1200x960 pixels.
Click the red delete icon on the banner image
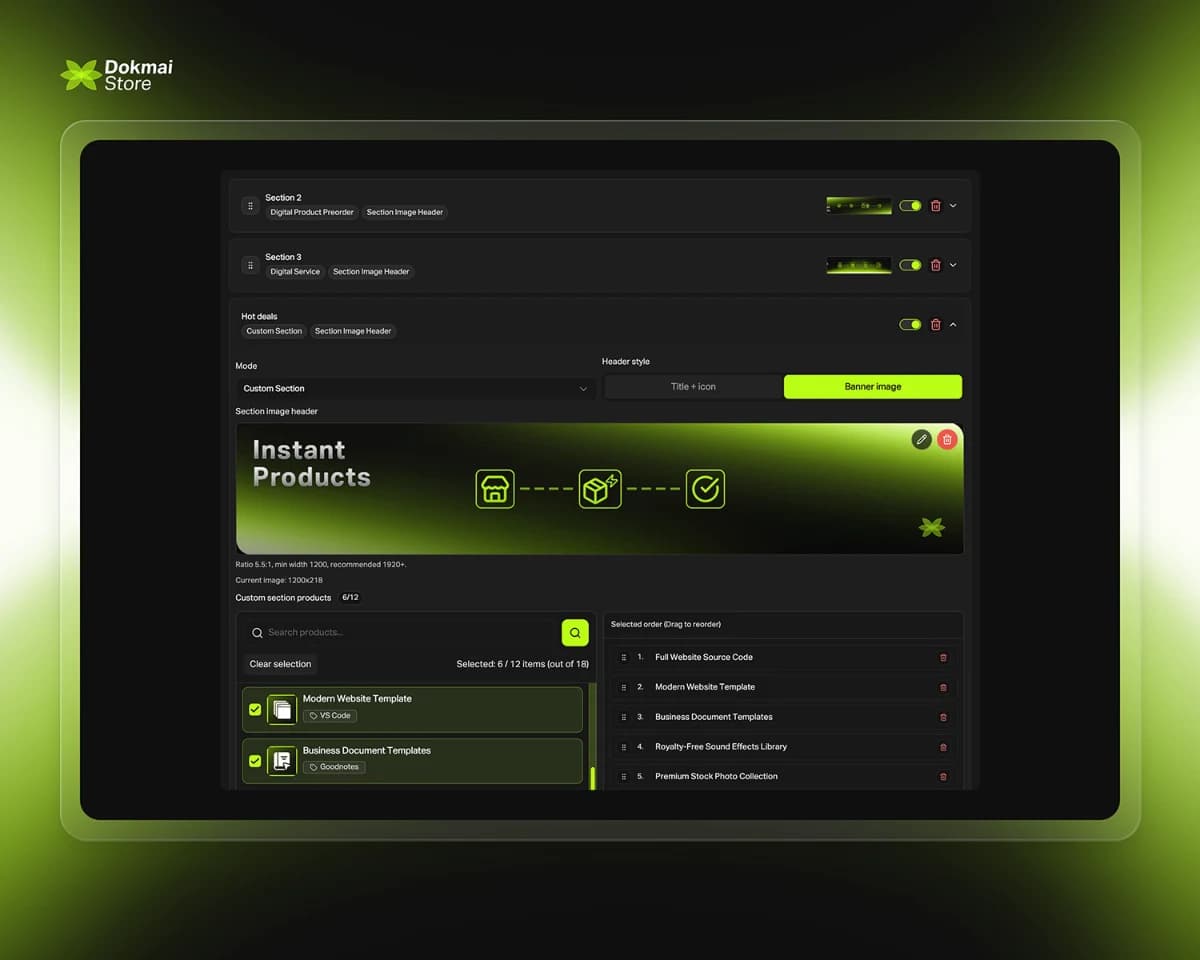[x=947, y=439]
